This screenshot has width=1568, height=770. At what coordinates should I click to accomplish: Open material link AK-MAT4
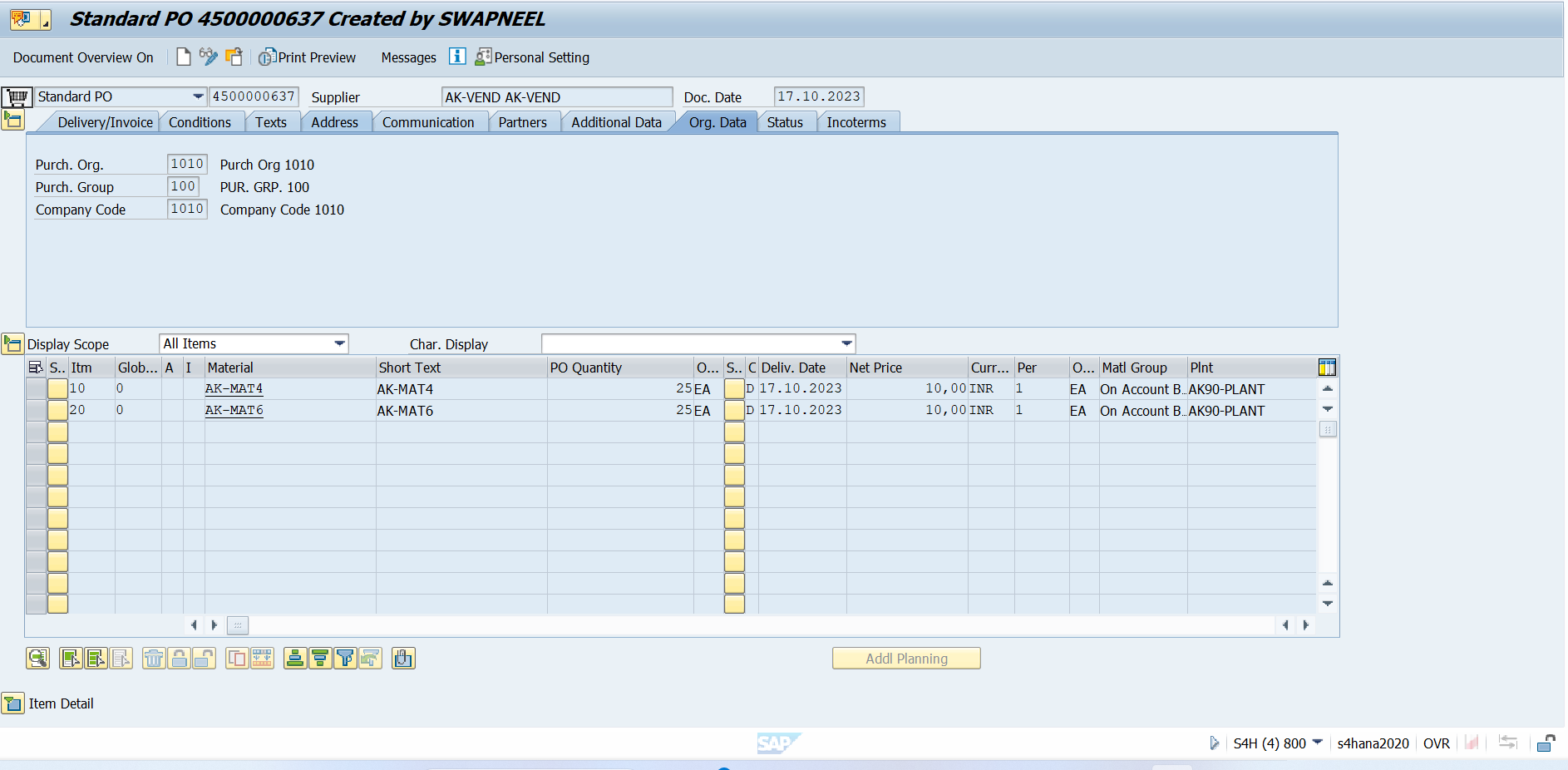click(x=234, y=389)
